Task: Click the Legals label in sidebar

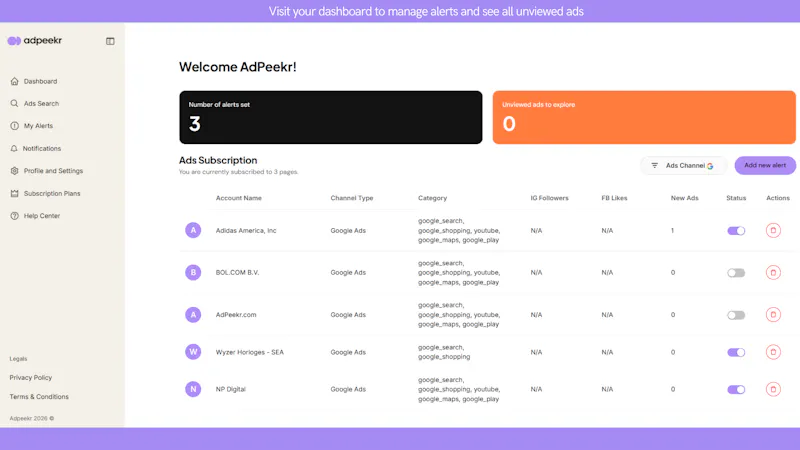Action: (18, 359)
